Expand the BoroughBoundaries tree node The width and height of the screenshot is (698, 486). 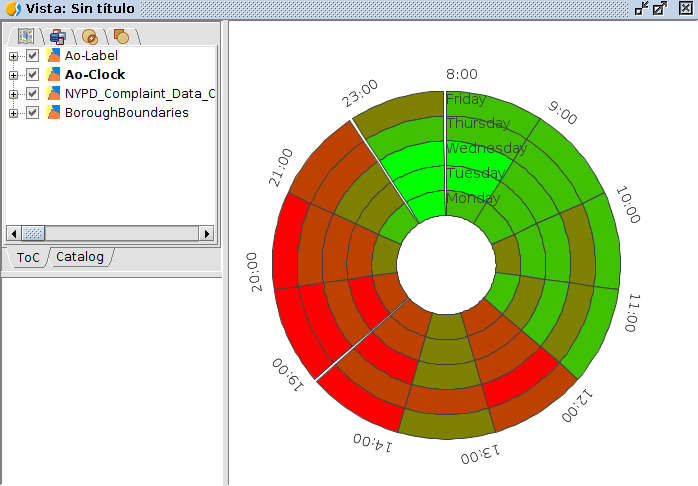14,113
